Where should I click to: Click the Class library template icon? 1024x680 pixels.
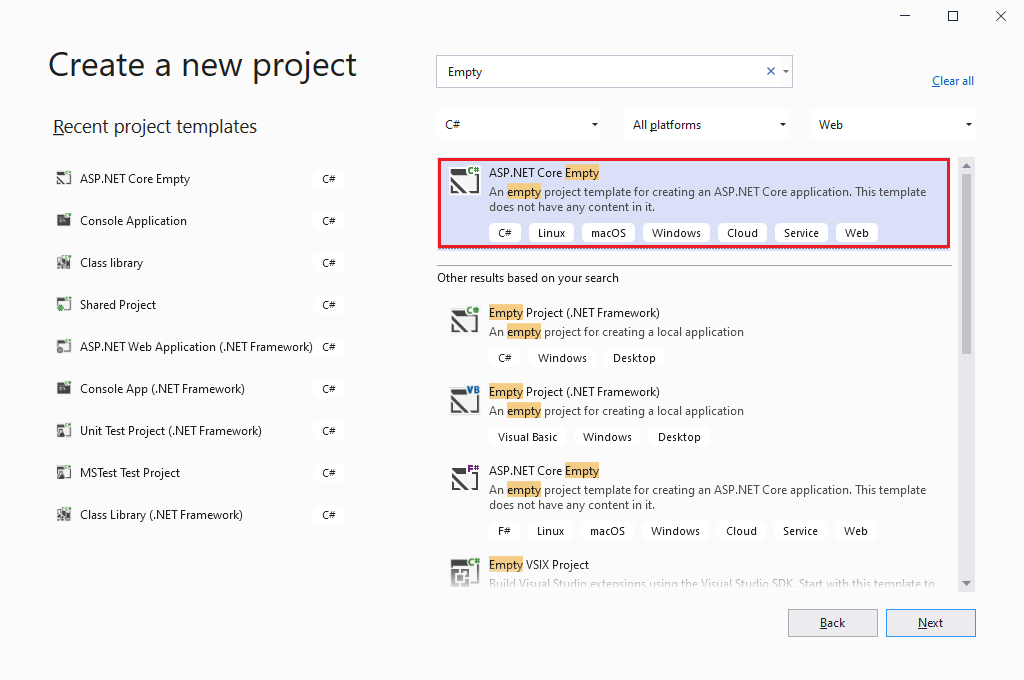click(x=64, y=262)
